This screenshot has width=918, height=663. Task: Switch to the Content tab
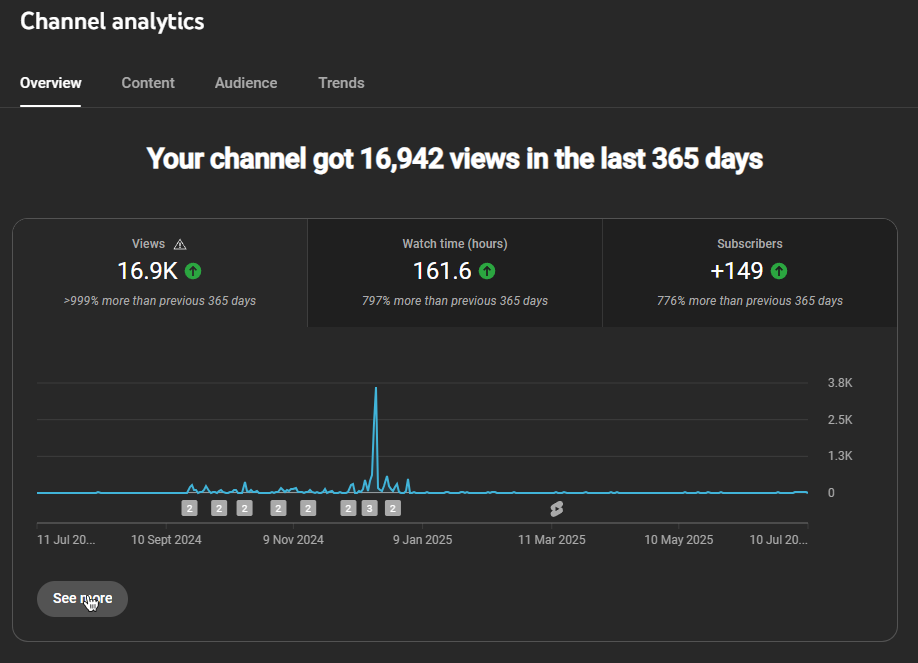click(x=148, y=83)
